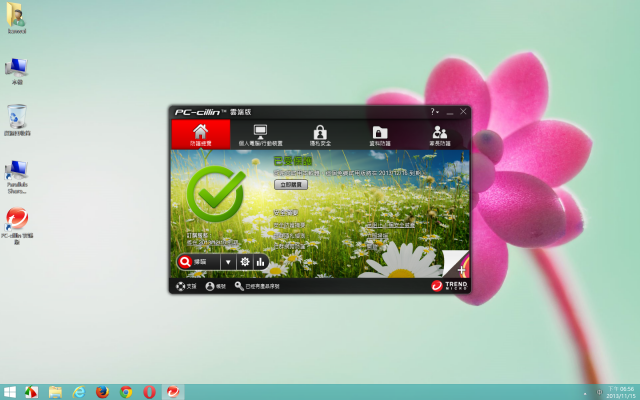Expand the scan options dropdown arrow
This screenshot has width=640, height=400.
(x=228, y=262)
